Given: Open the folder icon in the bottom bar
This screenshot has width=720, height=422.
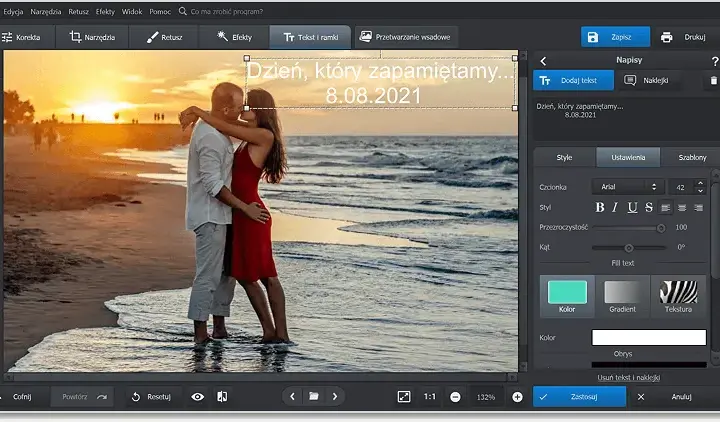Looking at the screenshot, I should 314,396.
